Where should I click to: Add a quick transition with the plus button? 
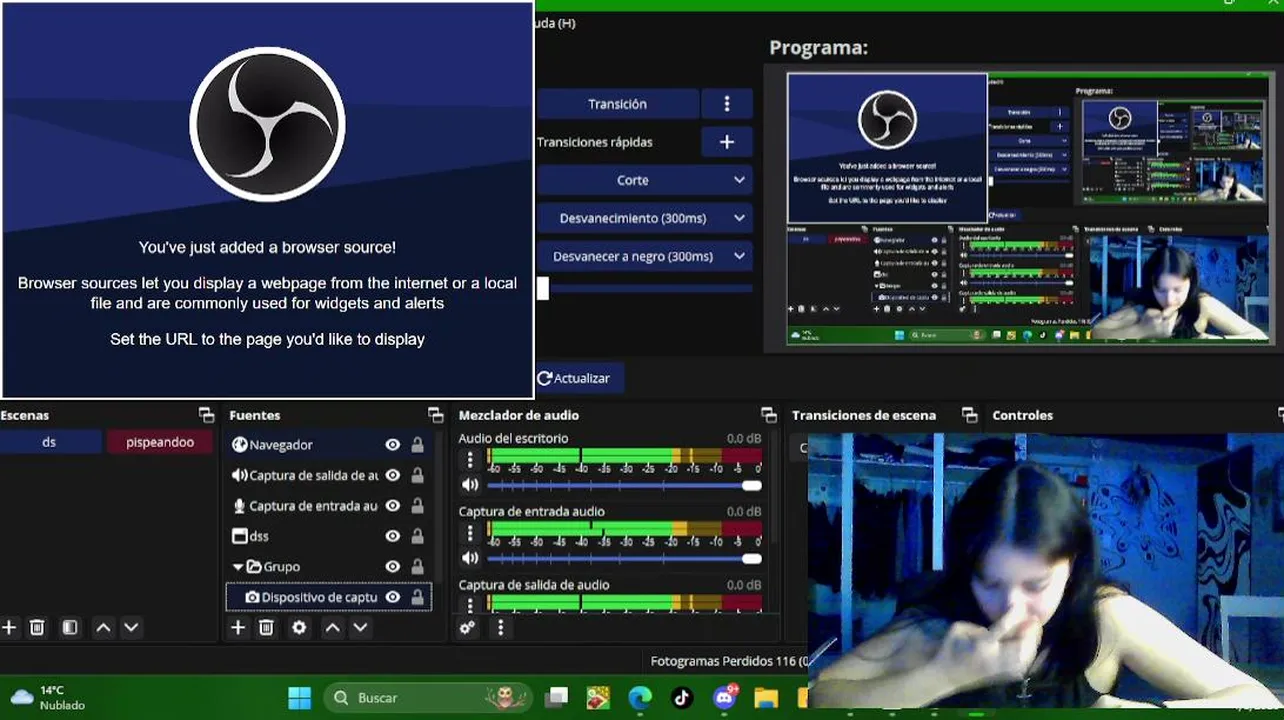coord(727,142)
